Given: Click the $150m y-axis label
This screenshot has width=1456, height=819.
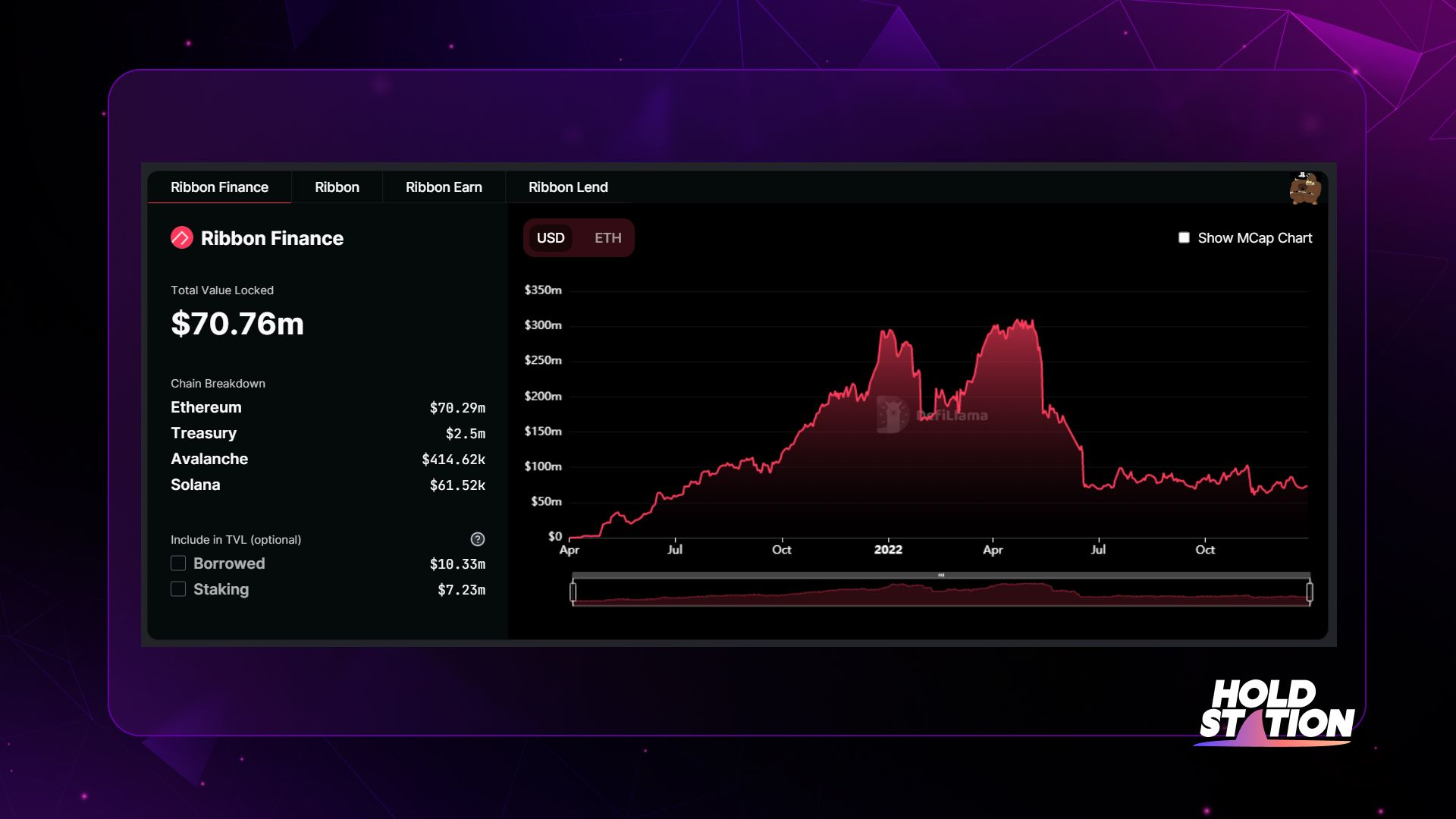Looking at the screenshot, I should coord(543,431).
